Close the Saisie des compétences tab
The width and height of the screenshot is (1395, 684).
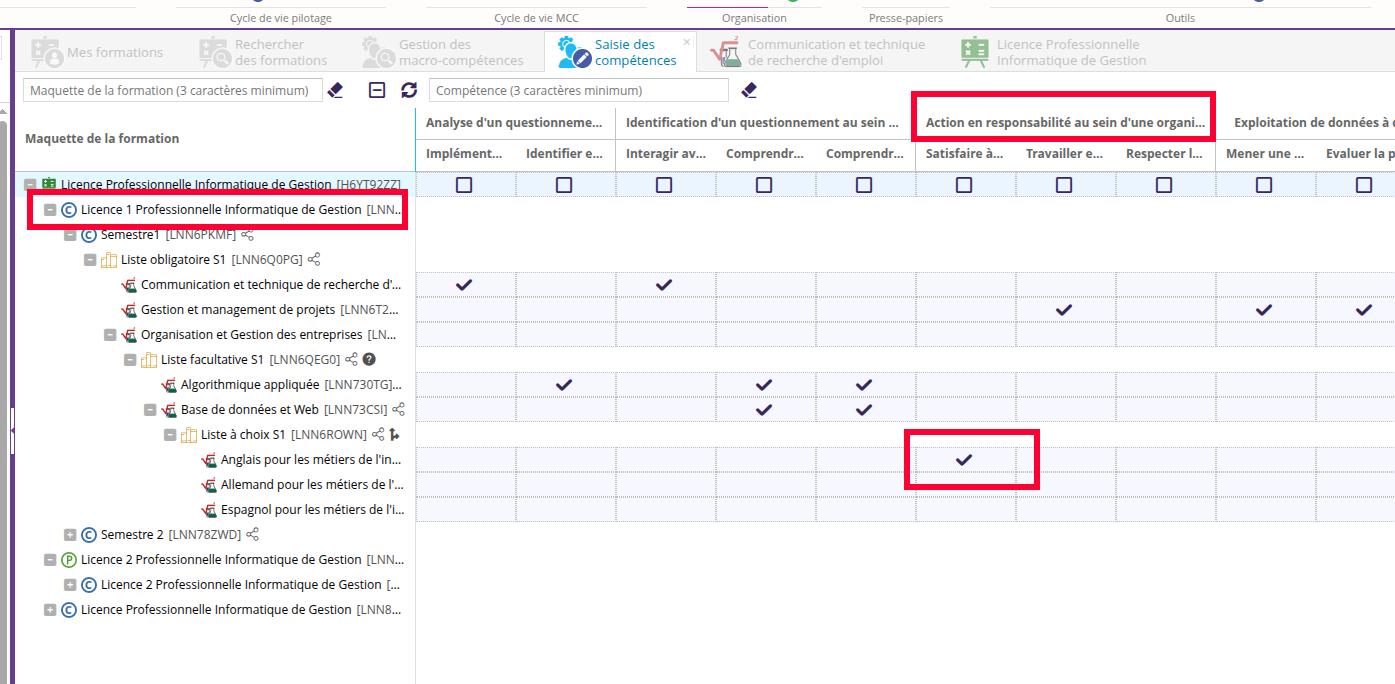point(687,42)
